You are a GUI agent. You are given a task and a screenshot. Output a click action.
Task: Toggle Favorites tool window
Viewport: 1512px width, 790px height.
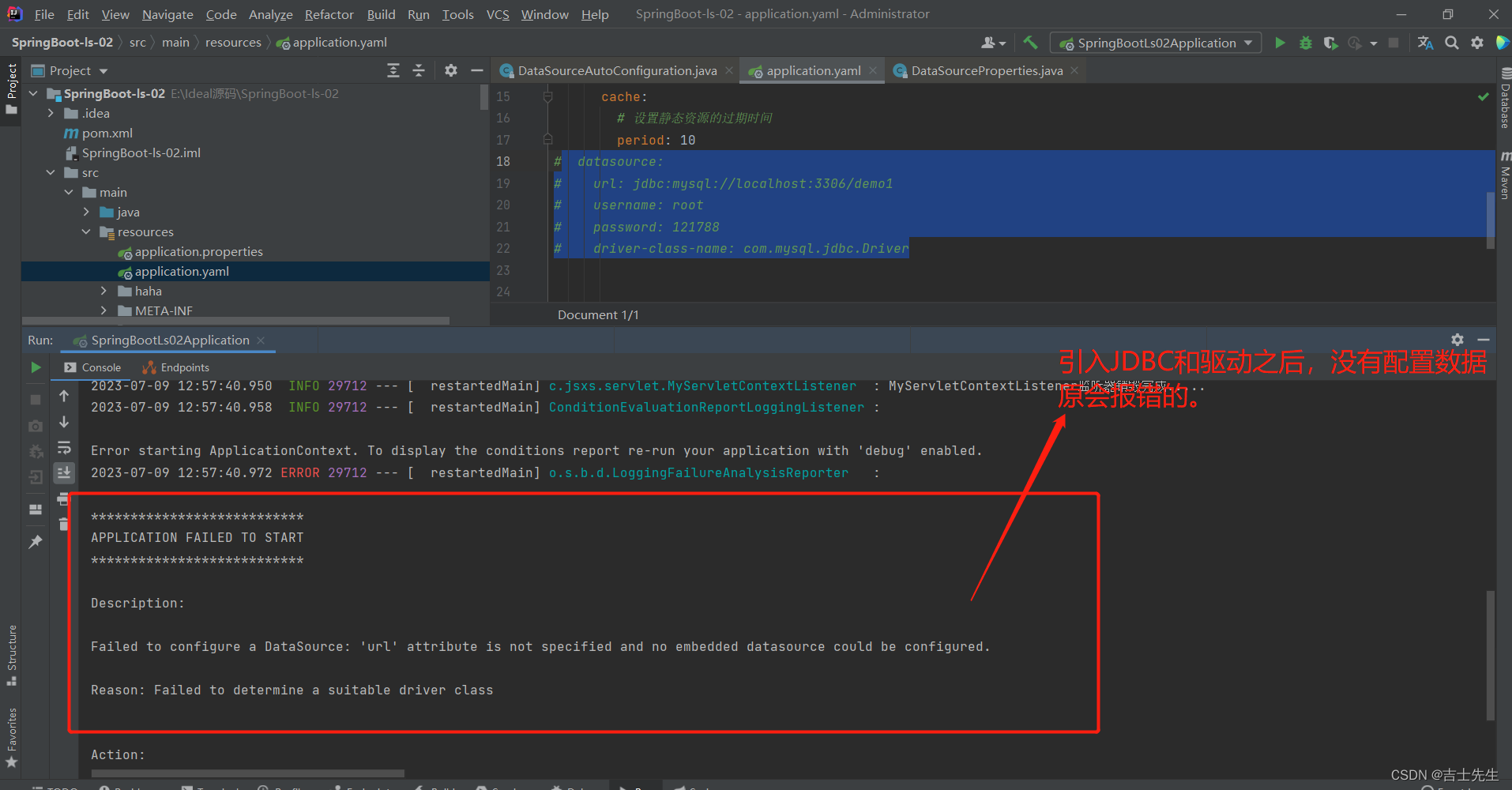(x=11, y=738)
